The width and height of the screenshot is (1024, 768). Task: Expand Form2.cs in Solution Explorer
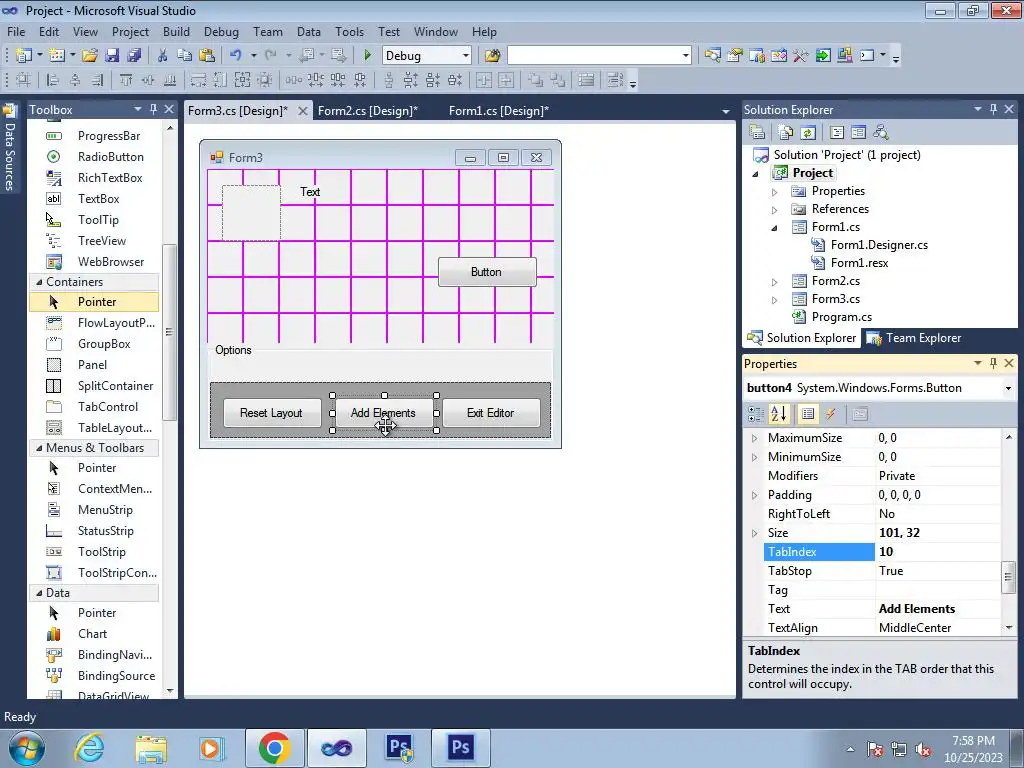point(775,281)
